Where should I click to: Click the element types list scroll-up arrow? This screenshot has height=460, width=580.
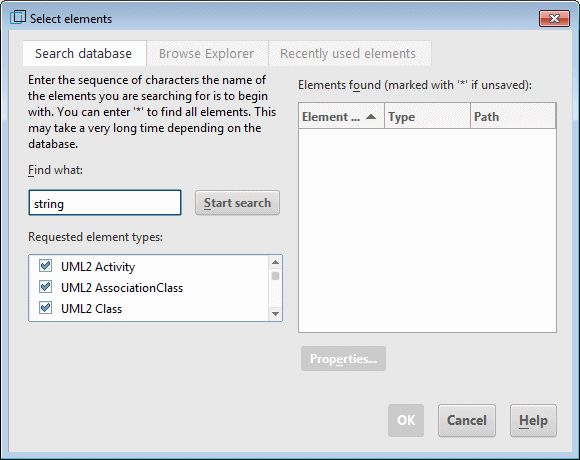pyautogui.click(x=275, y=262)
